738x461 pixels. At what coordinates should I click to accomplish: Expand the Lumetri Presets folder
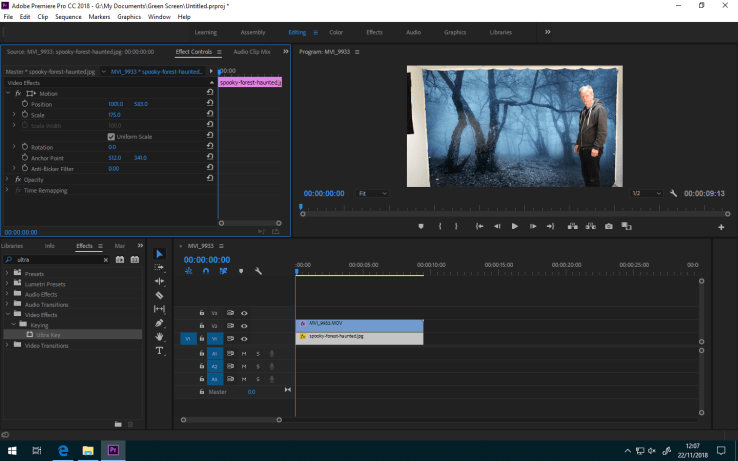7,284
